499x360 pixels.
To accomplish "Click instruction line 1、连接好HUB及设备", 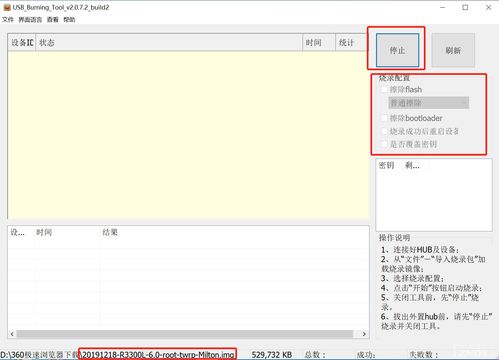I will (420, 250).
